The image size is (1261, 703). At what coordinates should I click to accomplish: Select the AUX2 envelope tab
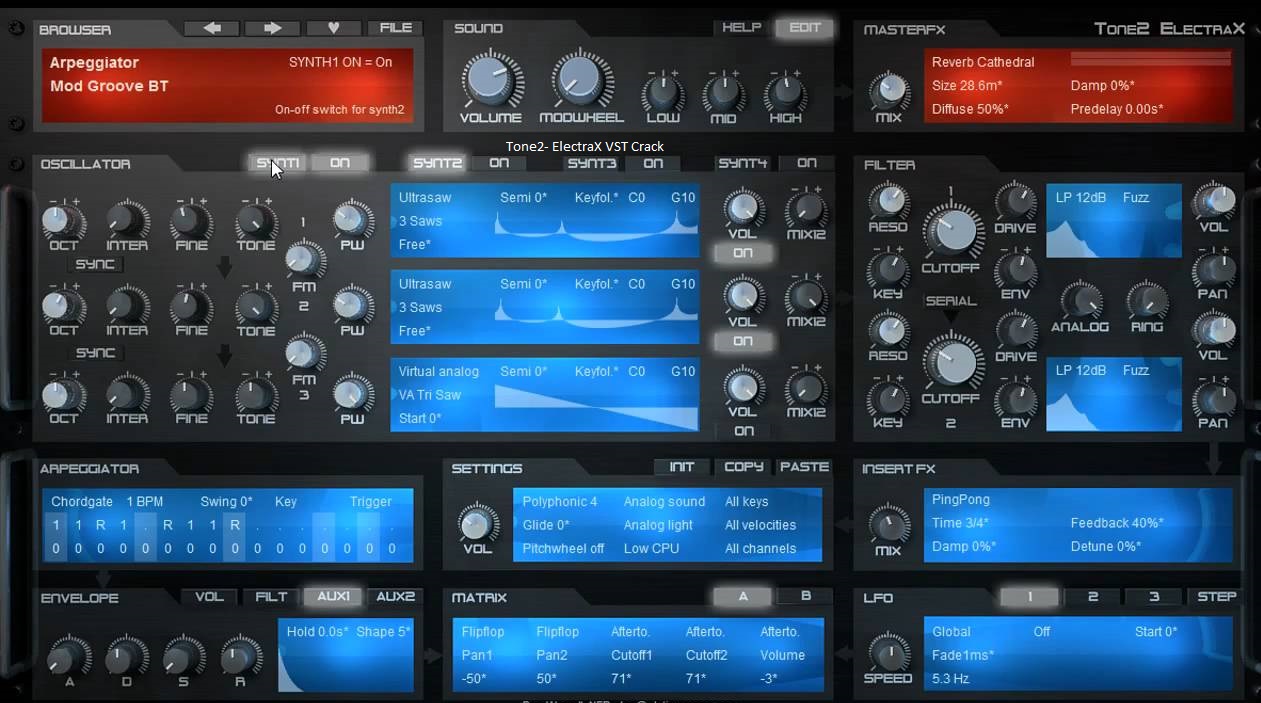point(395,597)
